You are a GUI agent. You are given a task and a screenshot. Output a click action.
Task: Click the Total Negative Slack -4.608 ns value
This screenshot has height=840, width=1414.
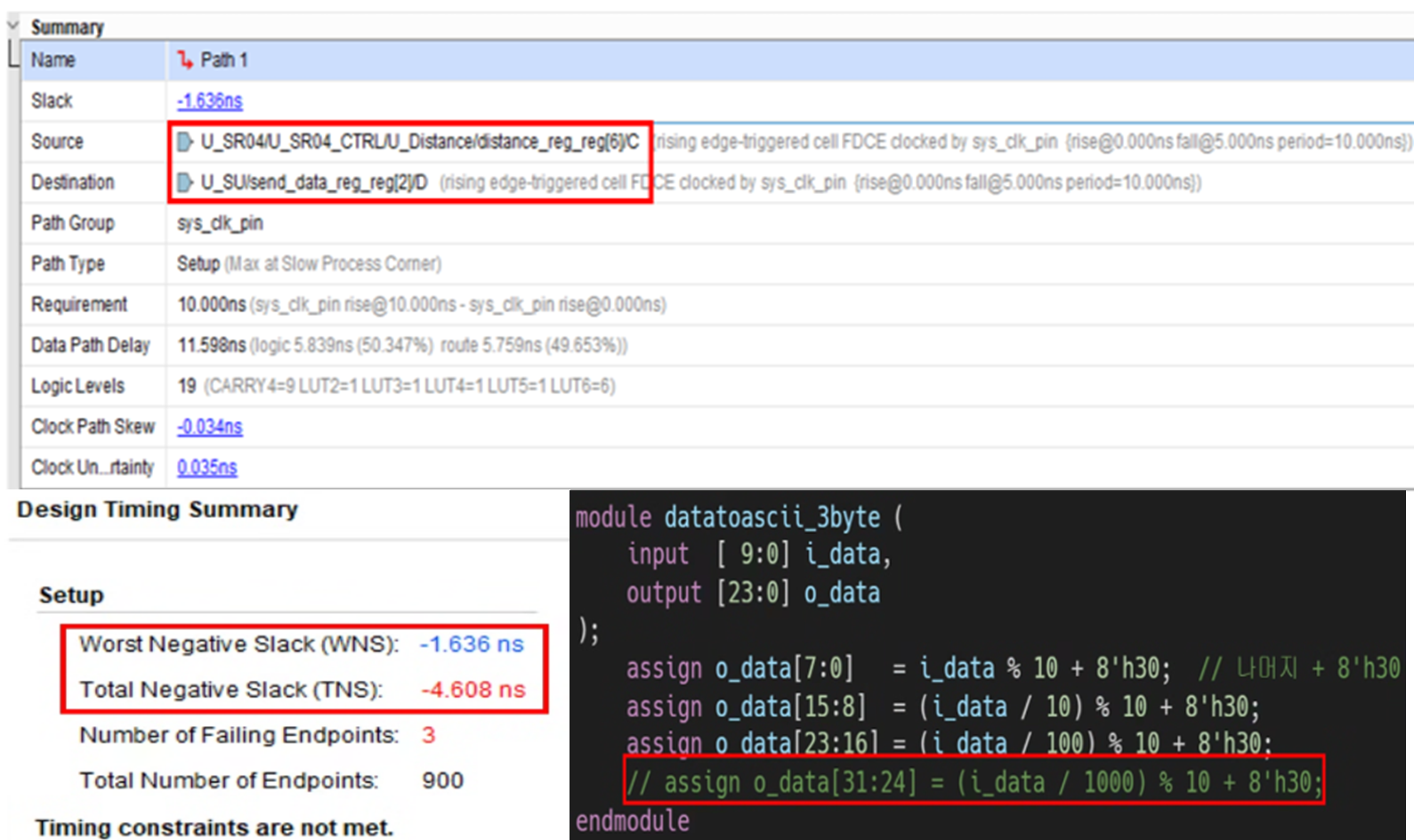pyautogui.click(x=473, y=690)
